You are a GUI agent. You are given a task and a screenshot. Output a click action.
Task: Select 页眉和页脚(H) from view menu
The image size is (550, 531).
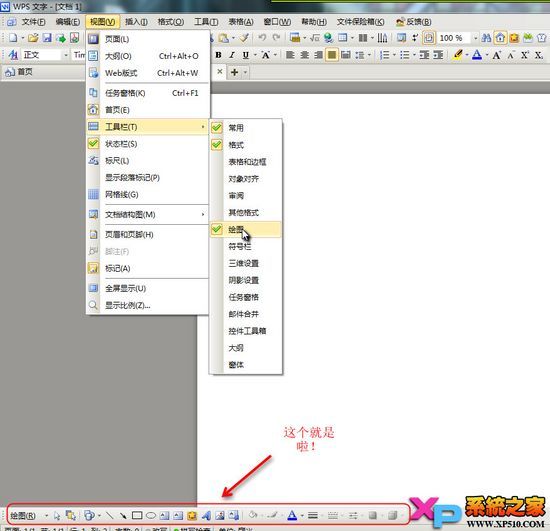pos(148,234)
